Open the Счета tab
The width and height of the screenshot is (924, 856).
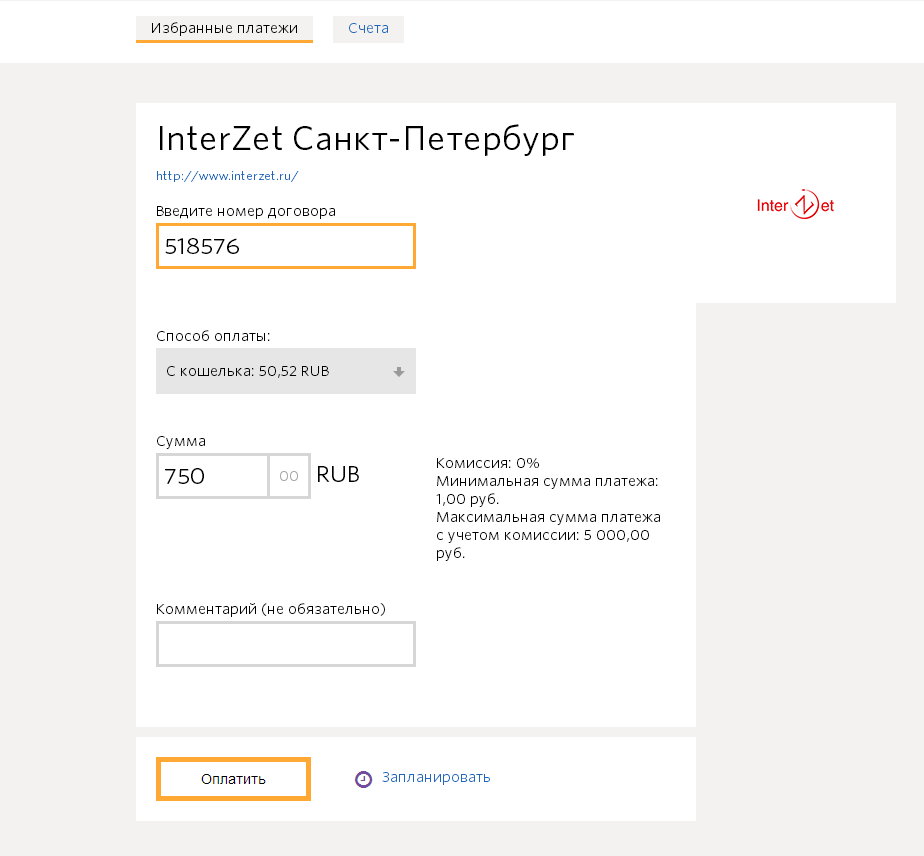pos(368,29)
